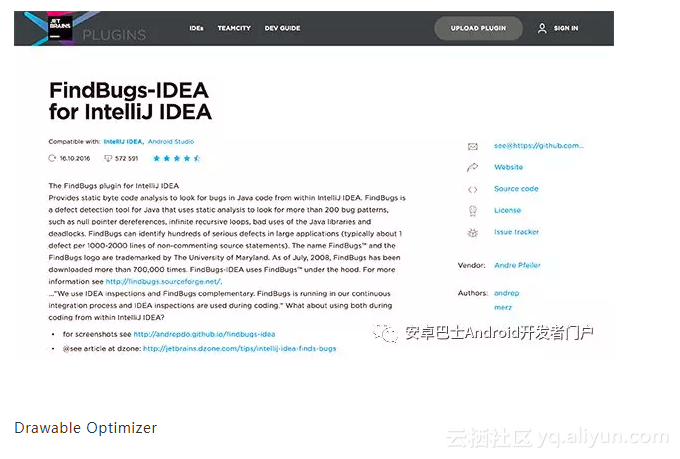Open the Issue tracker link
Screen dimensions: 680x459
(x=517, y=232)
